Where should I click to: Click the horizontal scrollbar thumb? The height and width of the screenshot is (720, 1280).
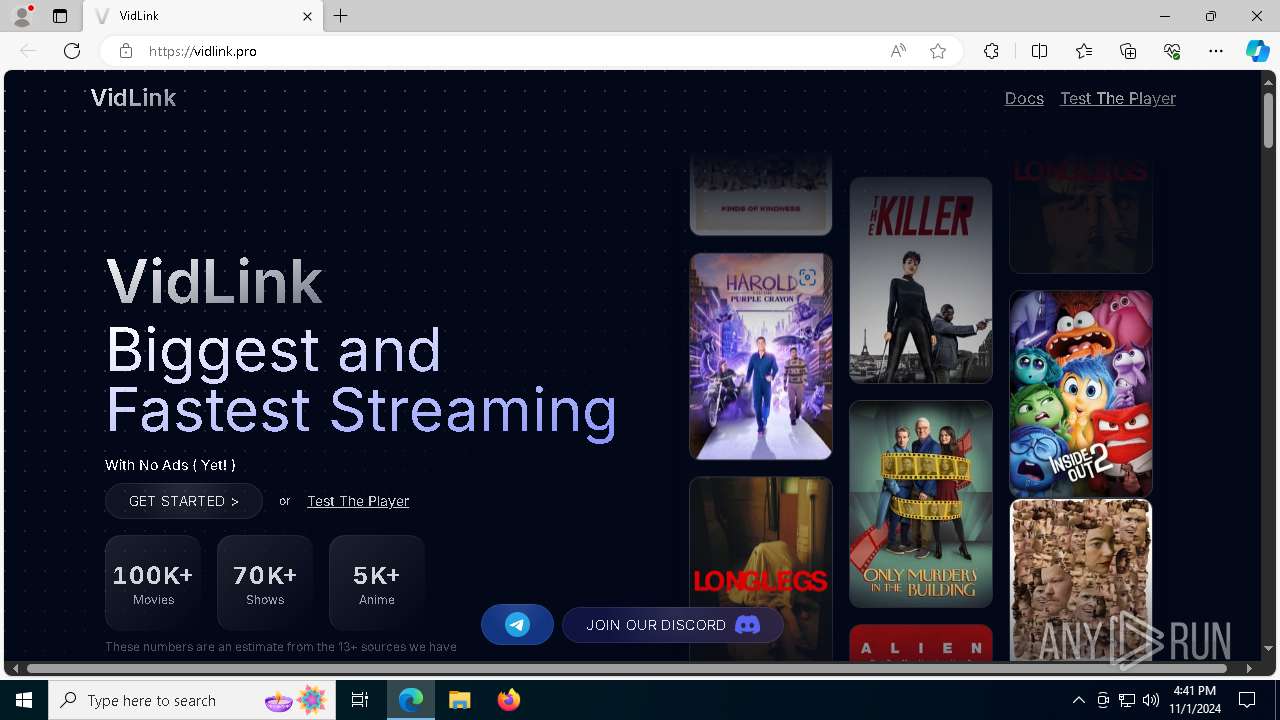click(627, 668)
